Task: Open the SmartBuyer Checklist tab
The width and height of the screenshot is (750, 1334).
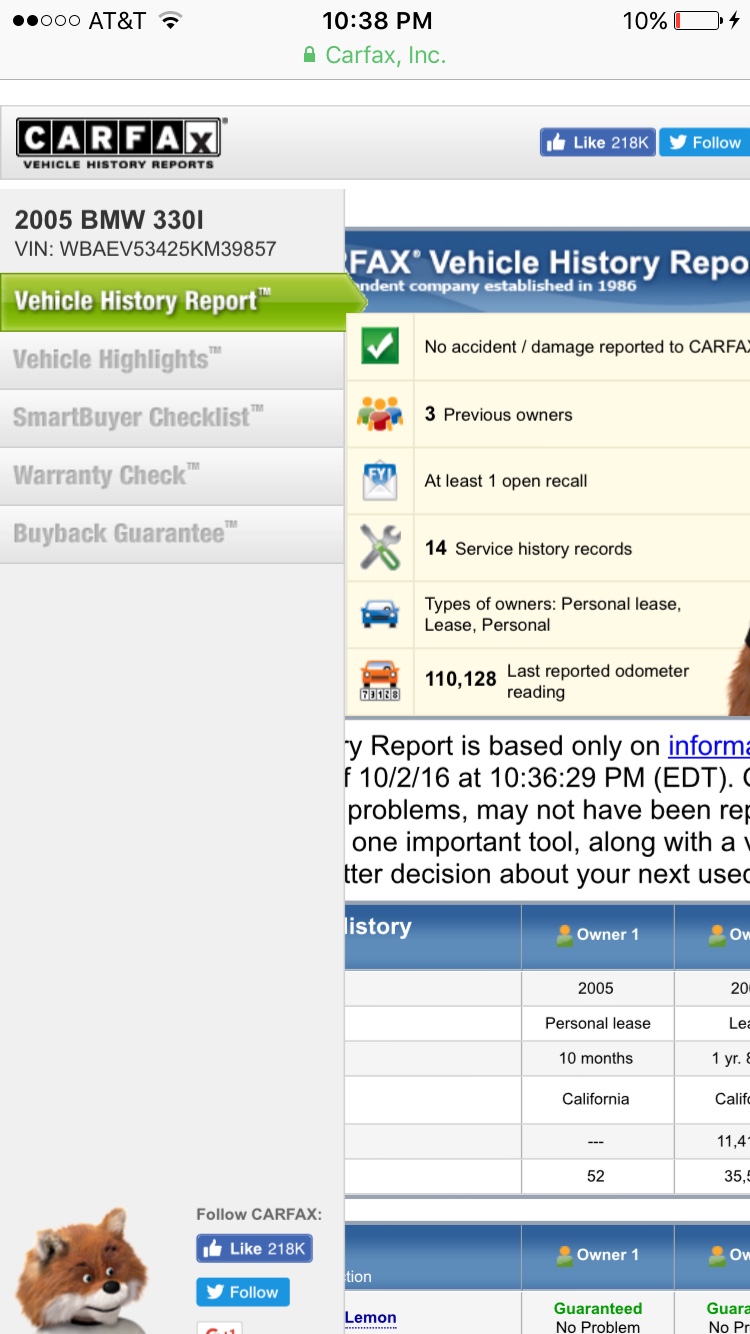Action: [x=172, y=418]
